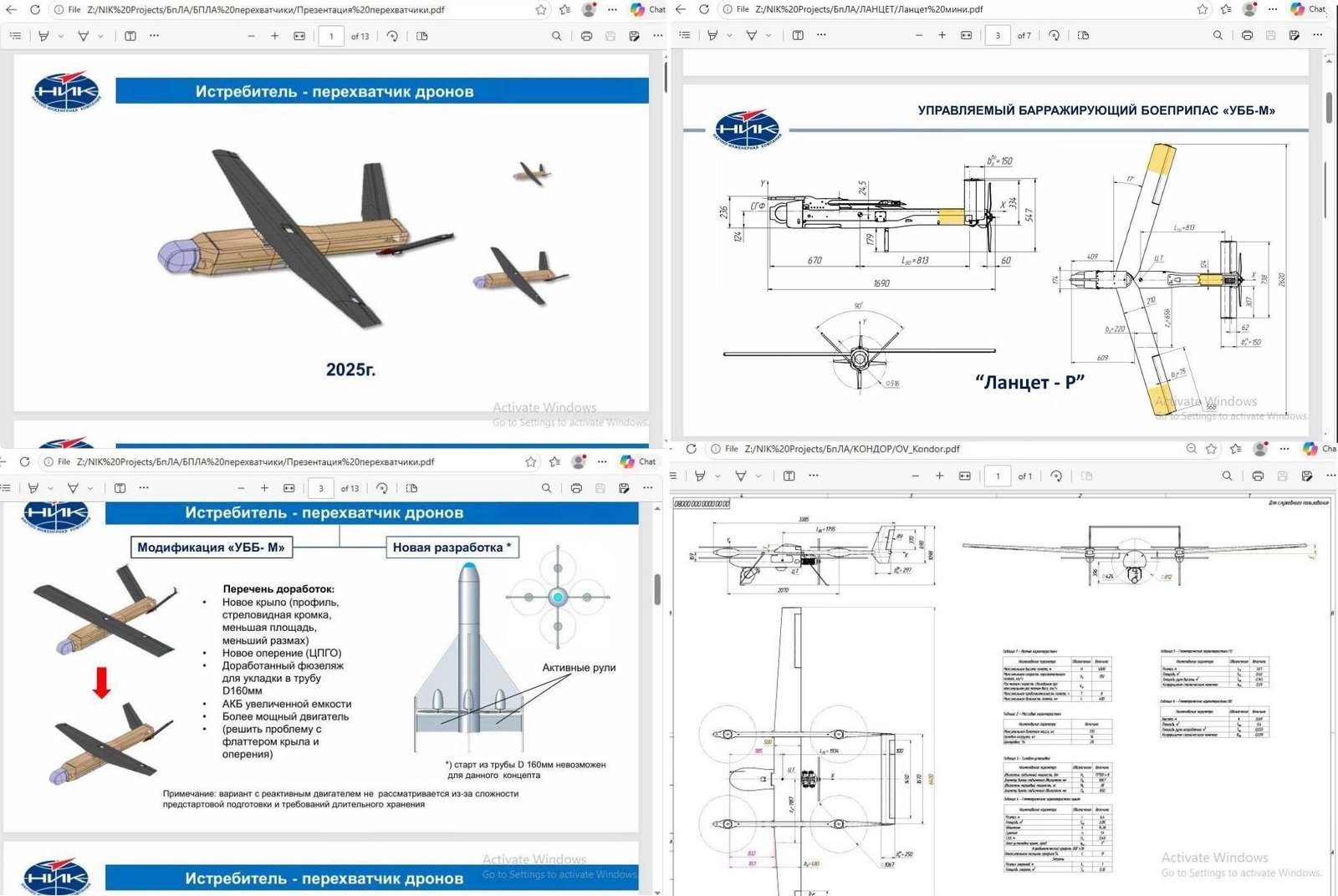
Task: Refresh the top-left перехватчики page
Action: (x=34, y=9)
